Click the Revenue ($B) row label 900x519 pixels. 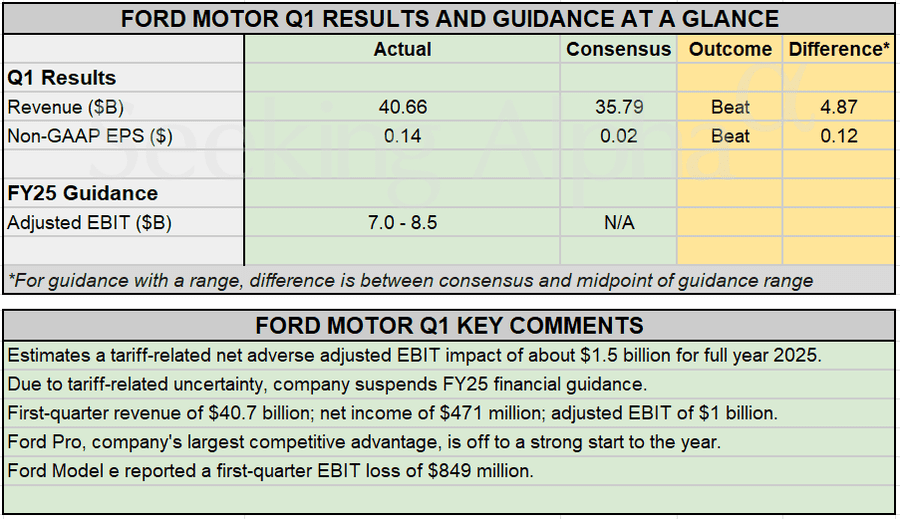(x=65, y=107)
